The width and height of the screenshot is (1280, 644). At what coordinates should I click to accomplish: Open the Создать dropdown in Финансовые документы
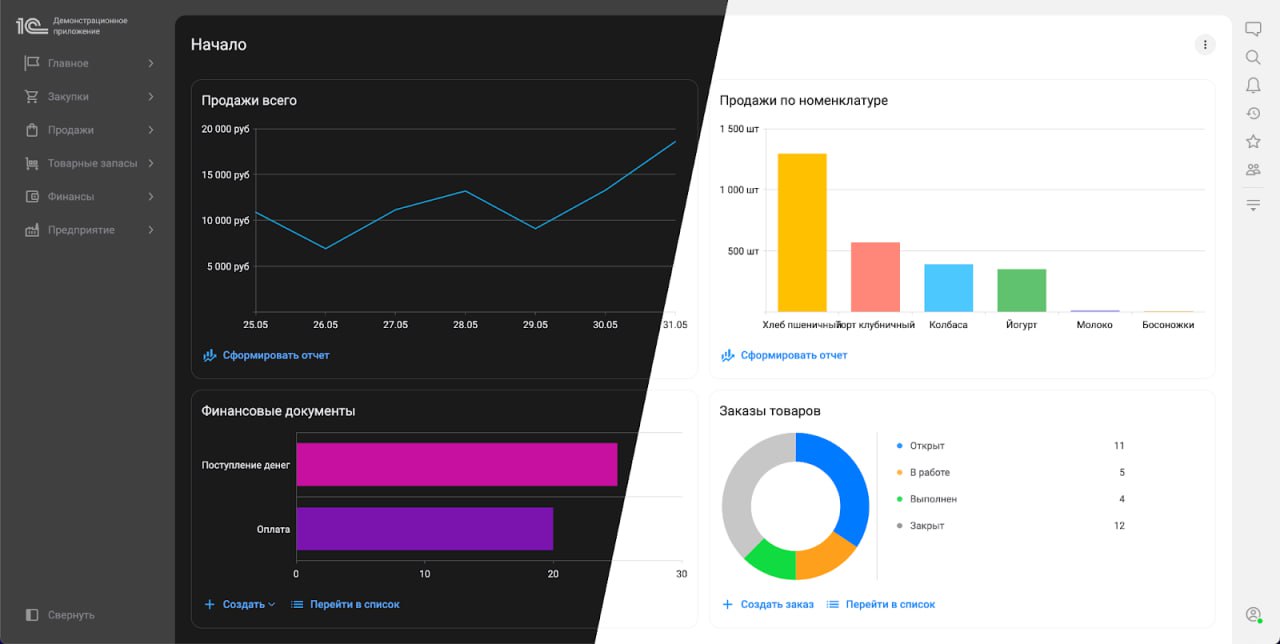[240, 604]
